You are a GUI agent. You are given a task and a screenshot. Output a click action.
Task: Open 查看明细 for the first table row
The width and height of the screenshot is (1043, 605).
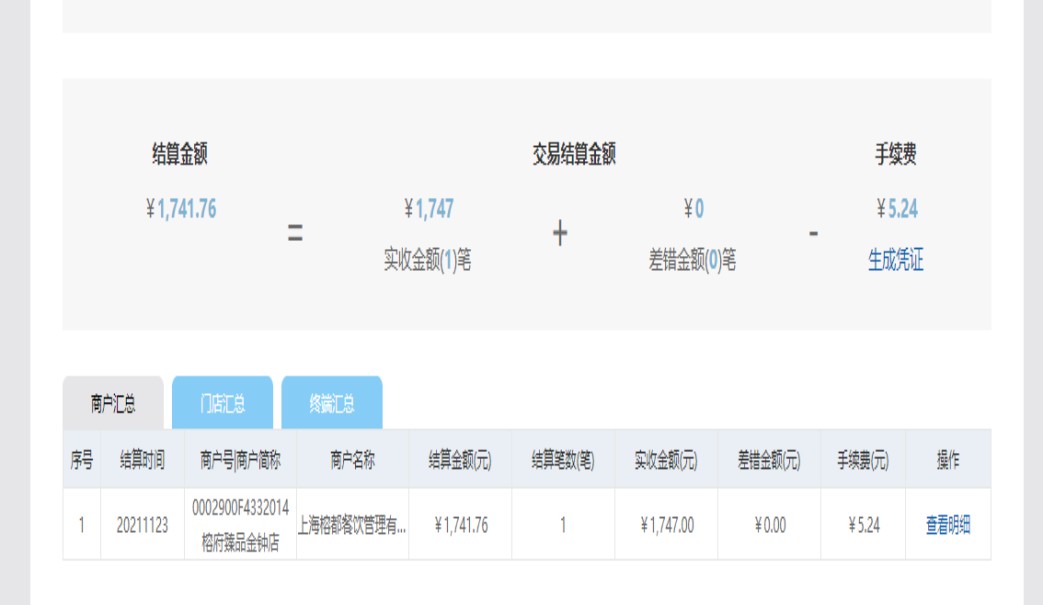[947, 525]
